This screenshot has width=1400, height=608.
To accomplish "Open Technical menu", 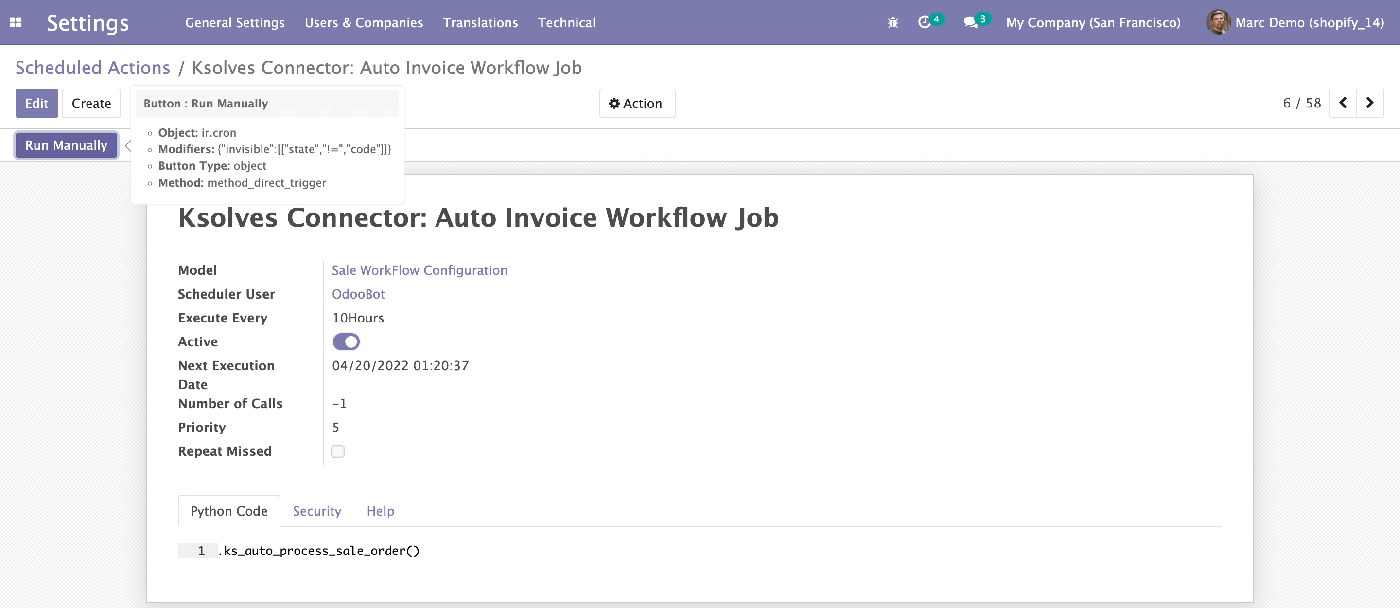I will (567, 22).
